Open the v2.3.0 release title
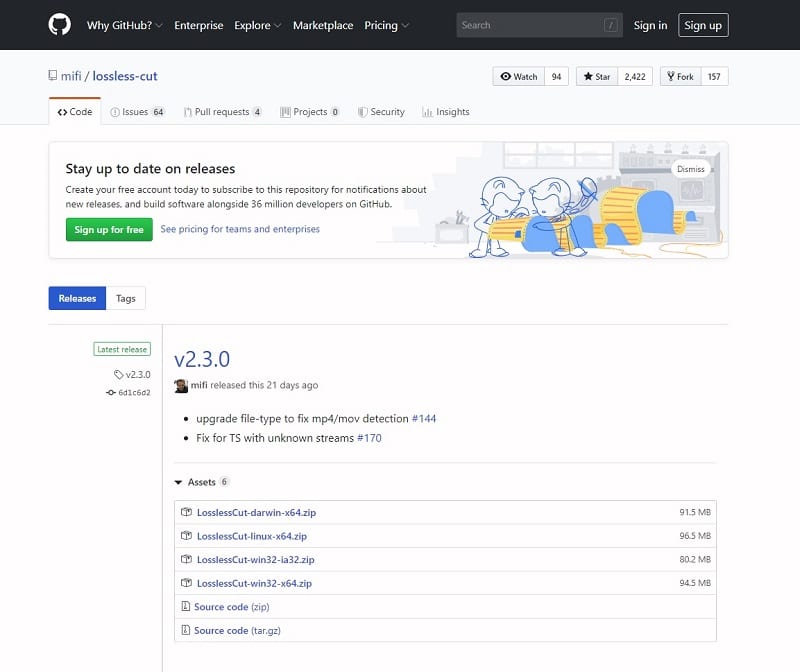Screen dimensions: 800x672 point(202,359)
